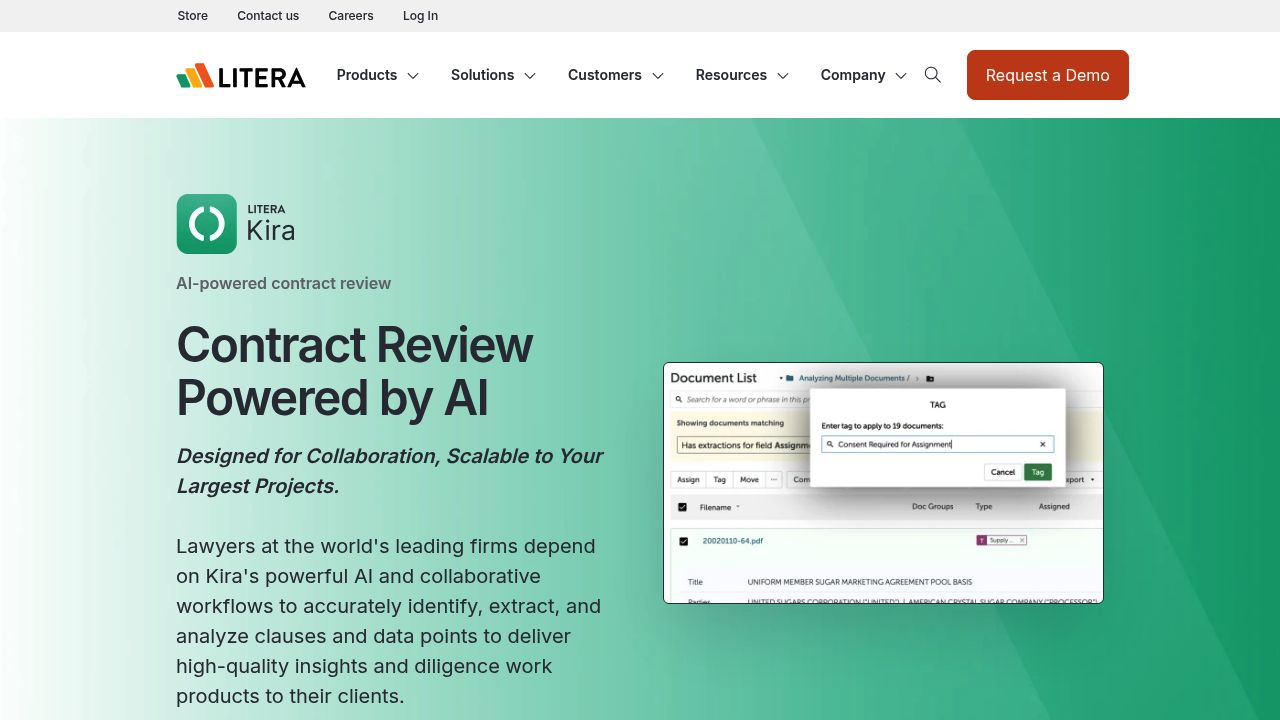
Task: Click the 'Contract Review Powered by AI' heading
Action: point(355,371)
